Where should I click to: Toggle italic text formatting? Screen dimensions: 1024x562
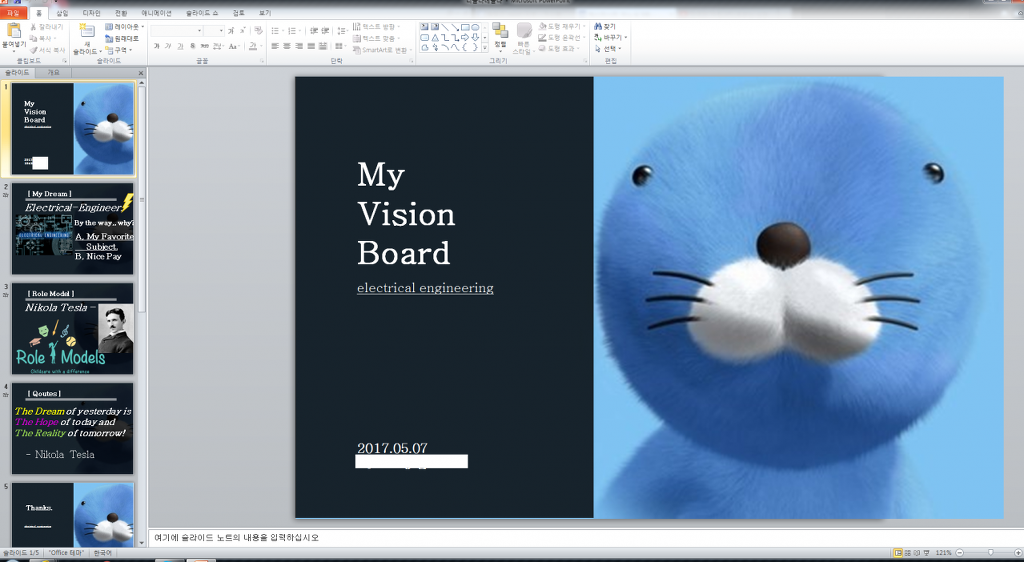click(168, 46)
